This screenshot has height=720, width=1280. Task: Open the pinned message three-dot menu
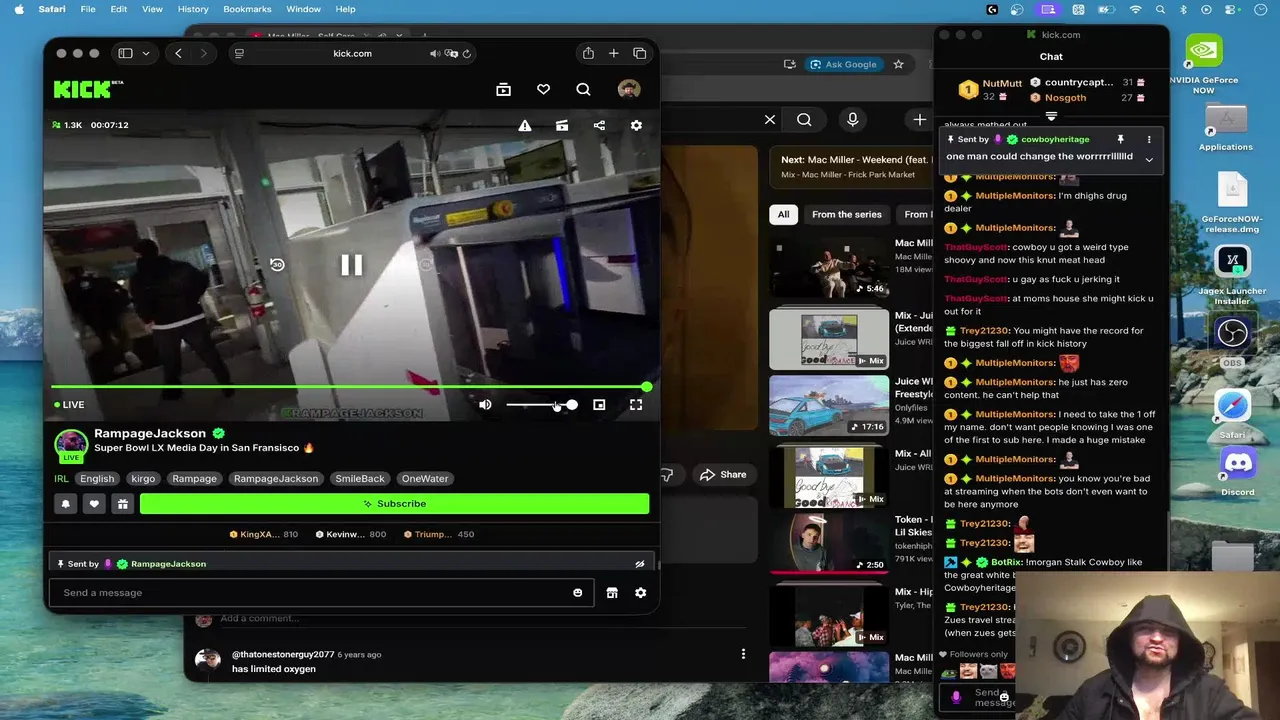coord(1149,139)
